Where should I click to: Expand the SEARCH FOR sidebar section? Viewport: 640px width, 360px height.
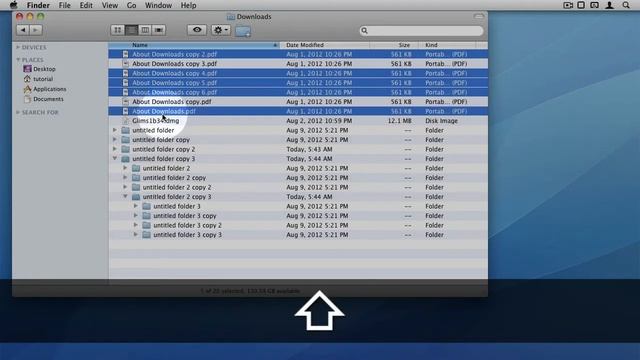point(18,112)
